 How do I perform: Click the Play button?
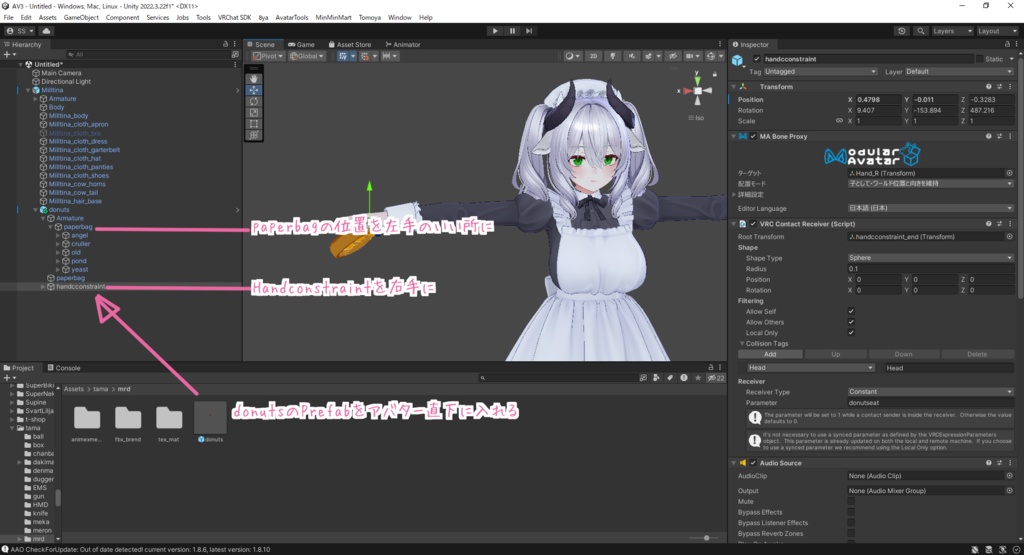point(495,31)
